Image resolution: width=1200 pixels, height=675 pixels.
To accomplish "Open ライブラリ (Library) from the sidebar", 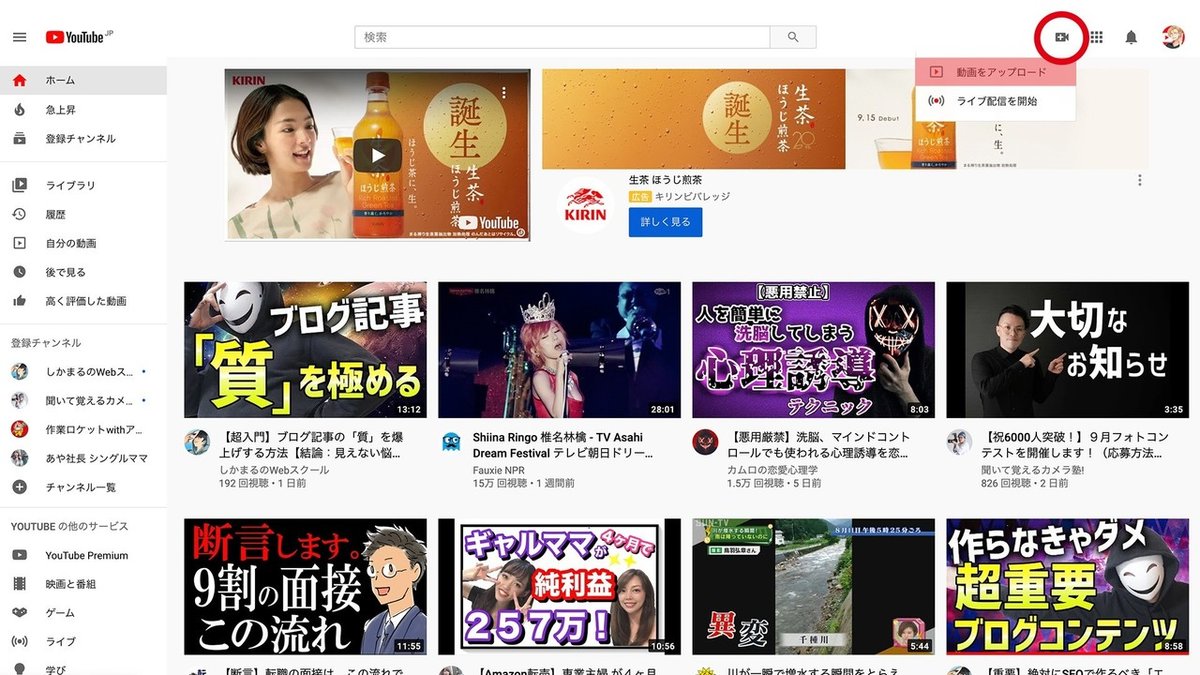I will tap(62, 185).
